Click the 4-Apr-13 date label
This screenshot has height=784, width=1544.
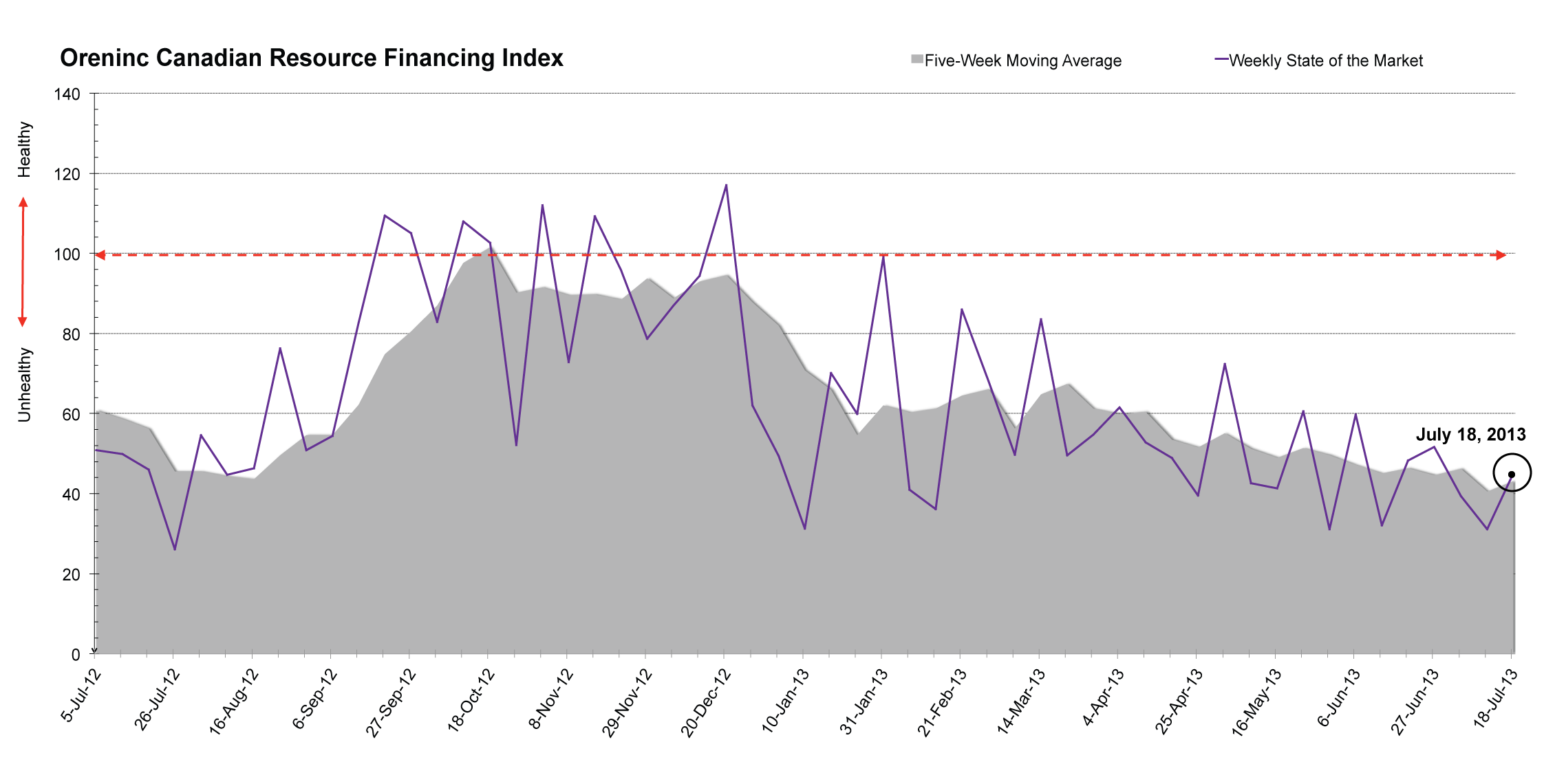click(x=1103, y=697)
